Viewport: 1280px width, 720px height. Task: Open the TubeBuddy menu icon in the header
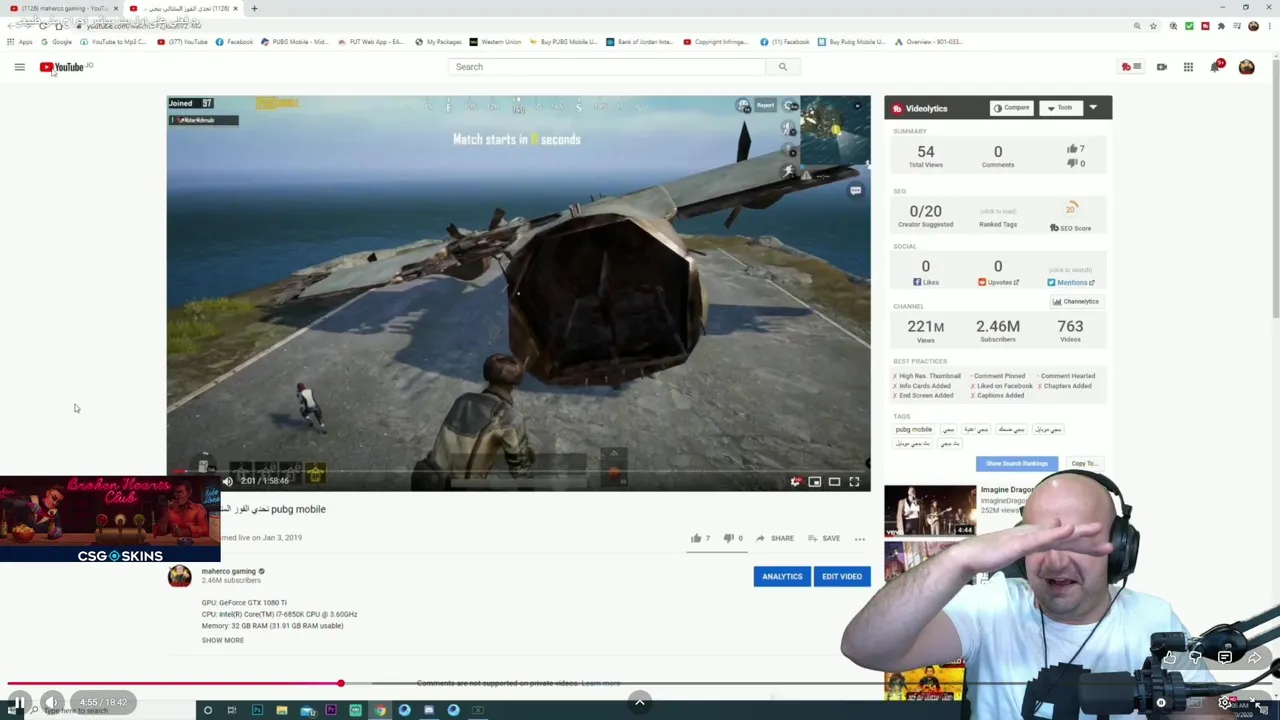1131,67
